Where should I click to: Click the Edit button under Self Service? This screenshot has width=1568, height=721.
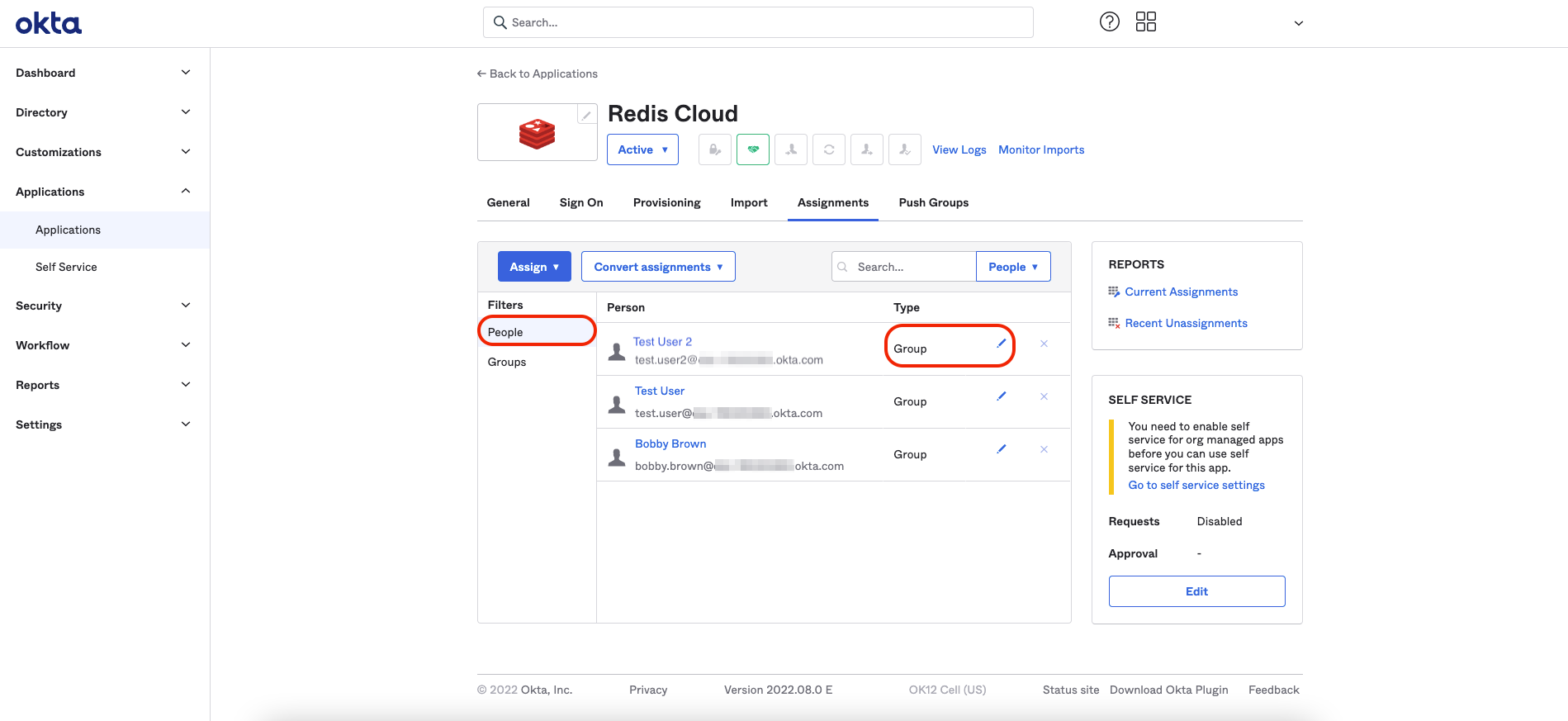[x=1196, y=591]
